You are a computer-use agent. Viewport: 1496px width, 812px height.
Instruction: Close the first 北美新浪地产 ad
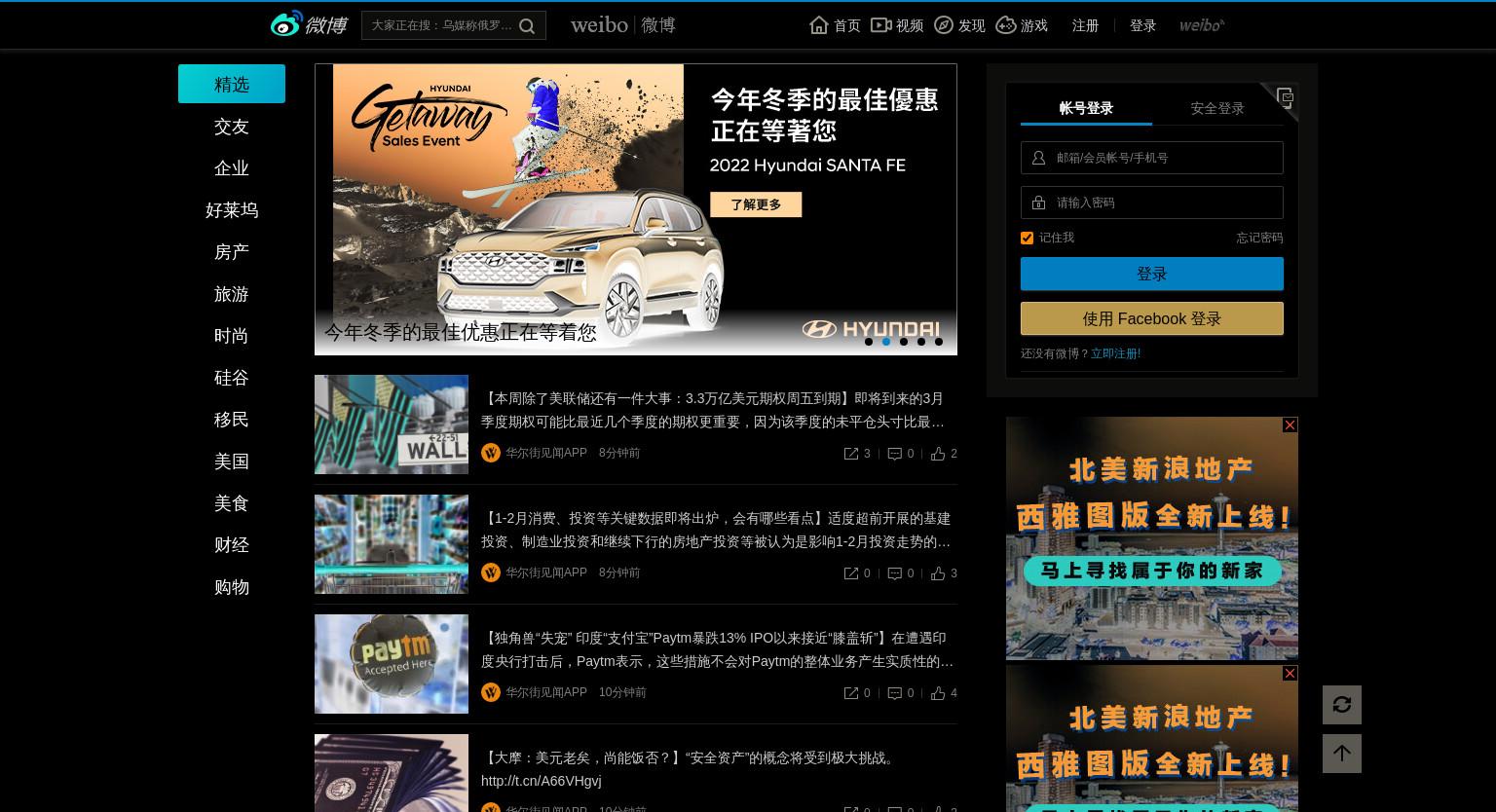click(1290, 425)
